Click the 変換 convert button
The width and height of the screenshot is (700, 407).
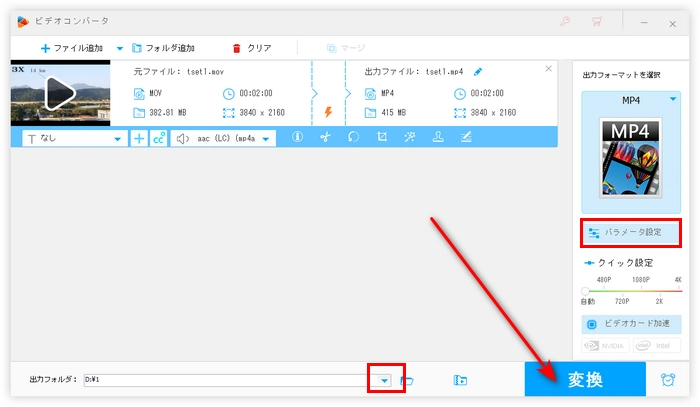[x=585, y=379]
